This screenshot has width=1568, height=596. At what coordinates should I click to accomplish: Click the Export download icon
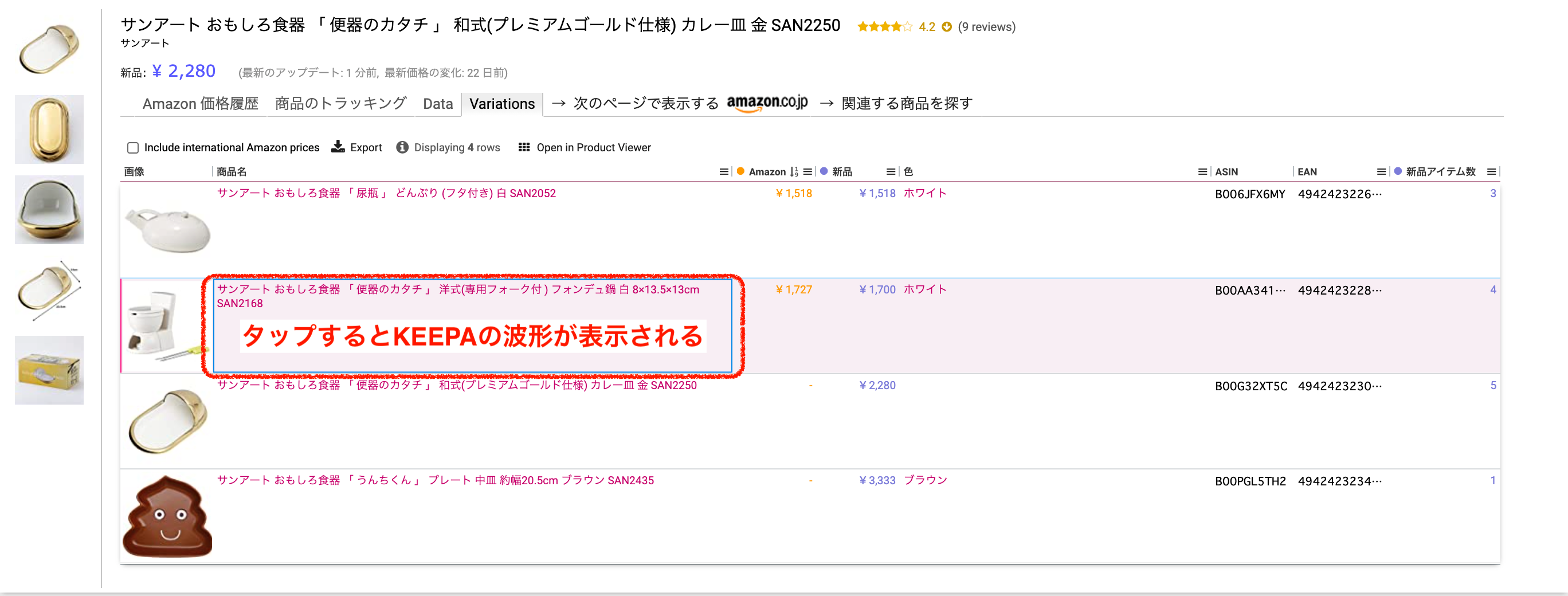pyautogui.click(x=338, y=147)
